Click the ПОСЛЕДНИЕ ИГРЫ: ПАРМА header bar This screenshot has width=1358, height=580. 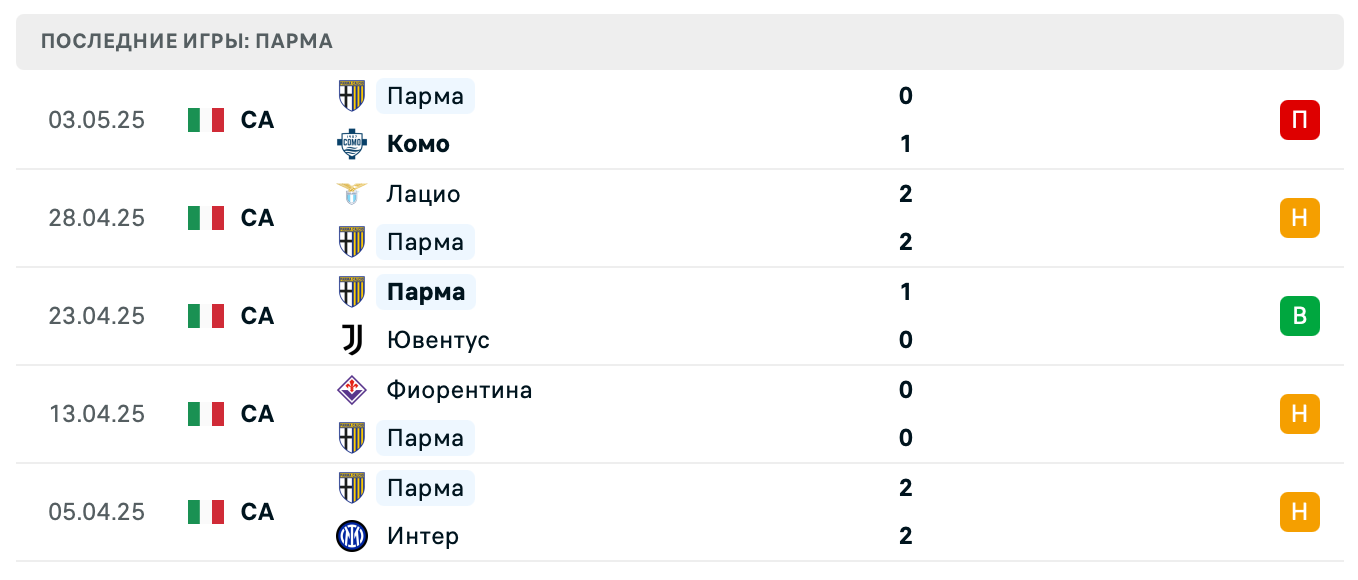186,42
